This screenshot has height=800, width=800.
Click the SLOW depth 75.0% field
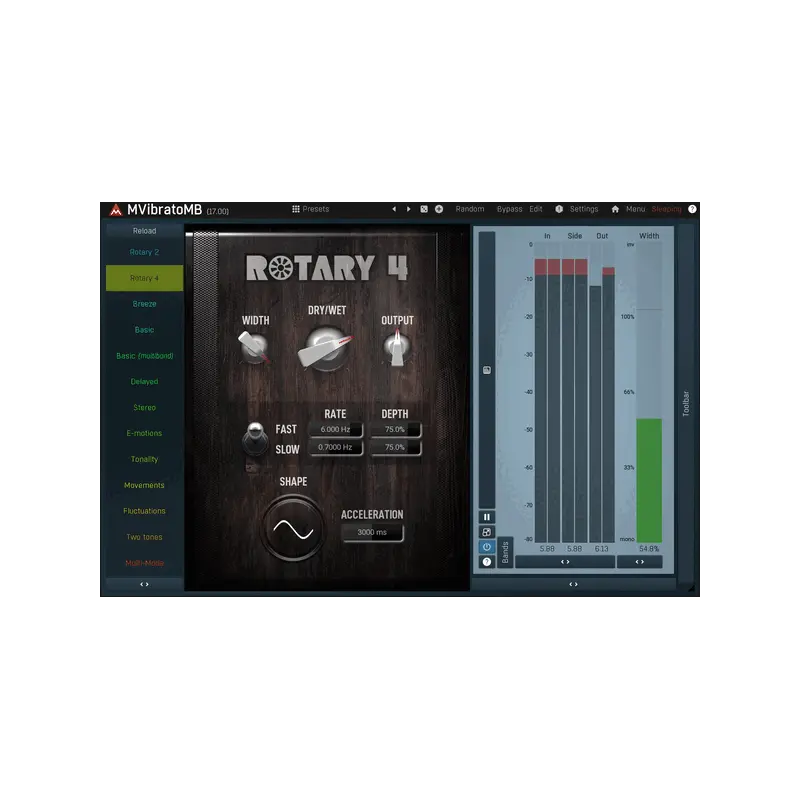[x=395, y=447]
